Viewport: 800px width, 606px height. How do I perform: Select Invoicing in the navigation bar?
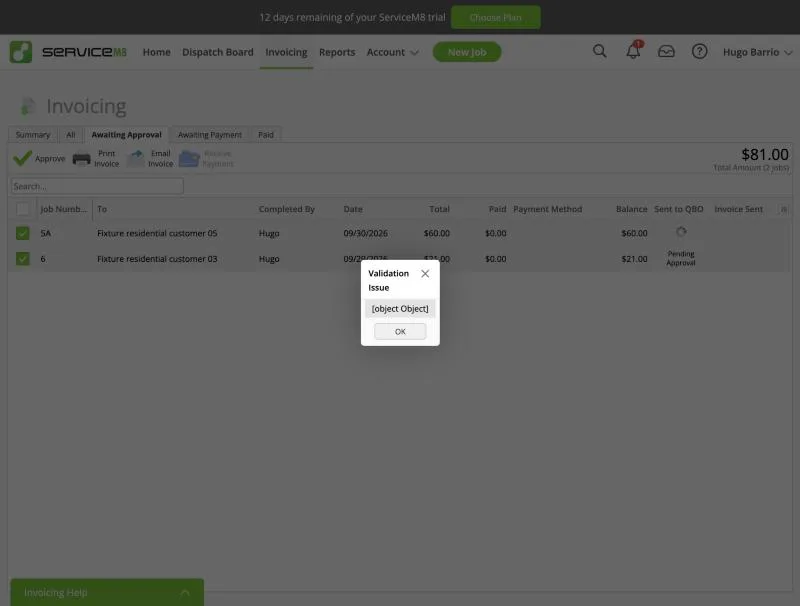(x=286, y=52)
